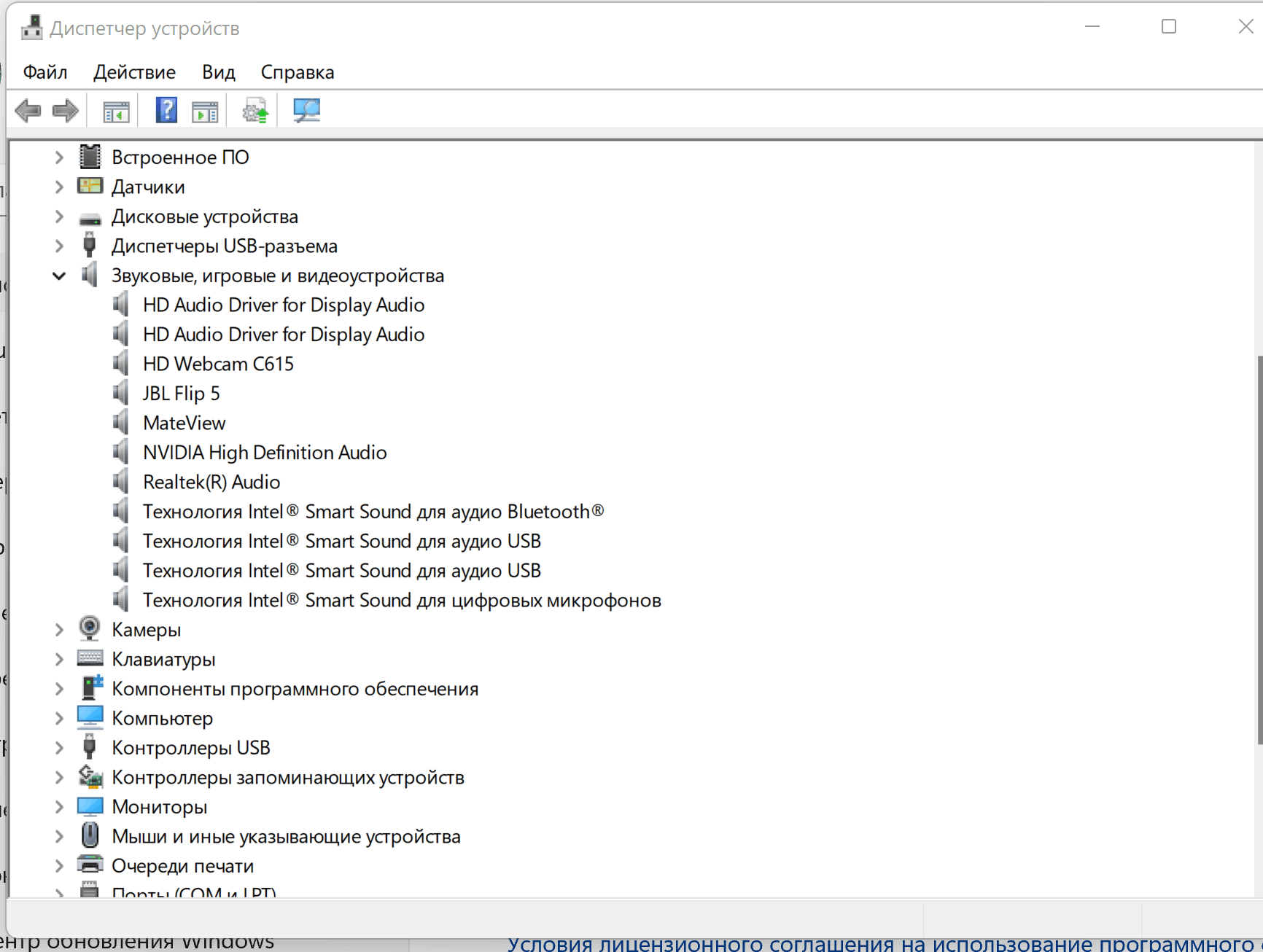Image resolution: width=1263 pixels, height=952 pixels.
Task: Select NVIDIA High Definition Audio
Action: pyautogui.click(x=265, y=452)
